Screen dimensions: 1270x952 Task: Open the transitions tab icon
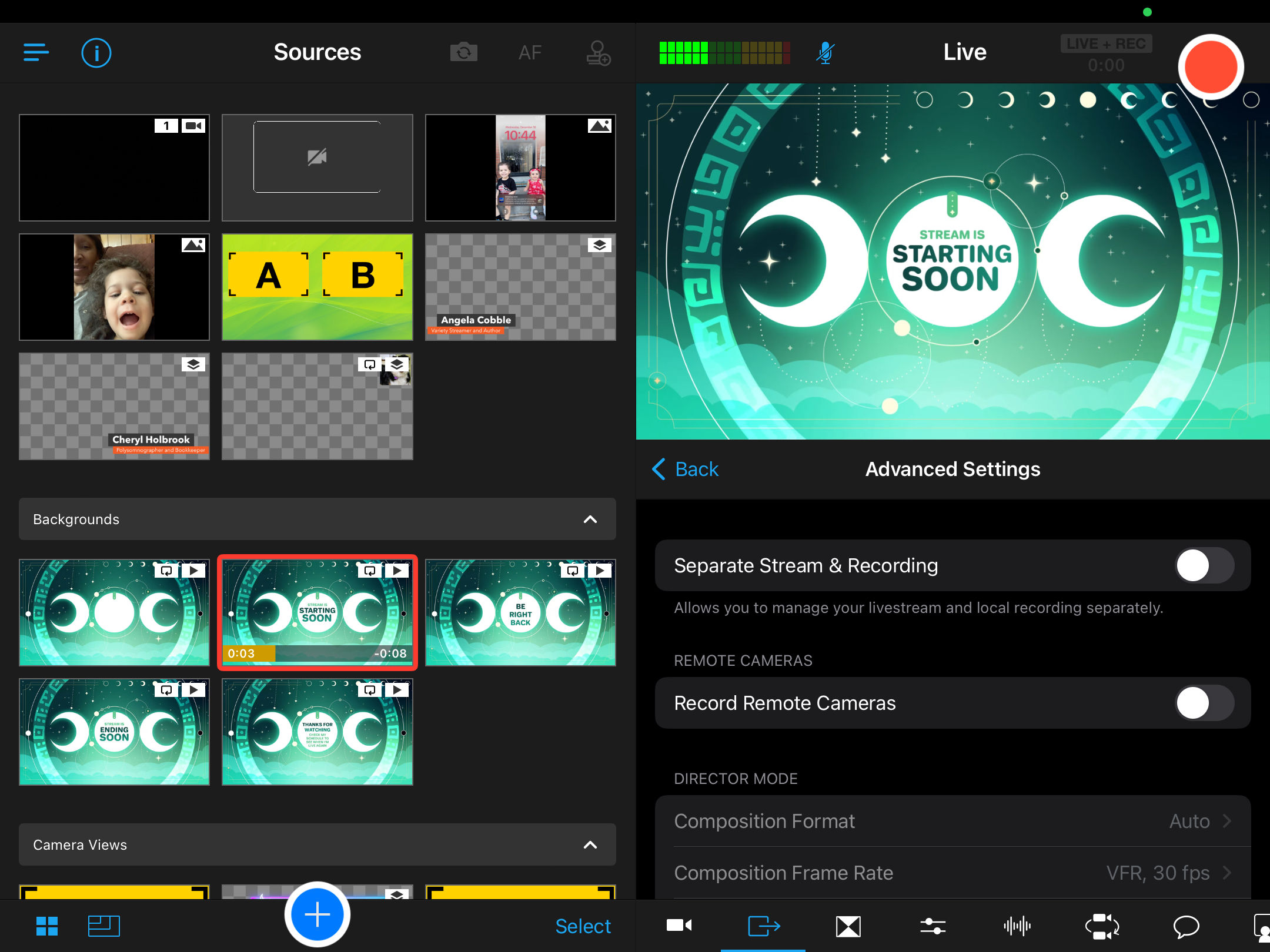pos(848,926)
